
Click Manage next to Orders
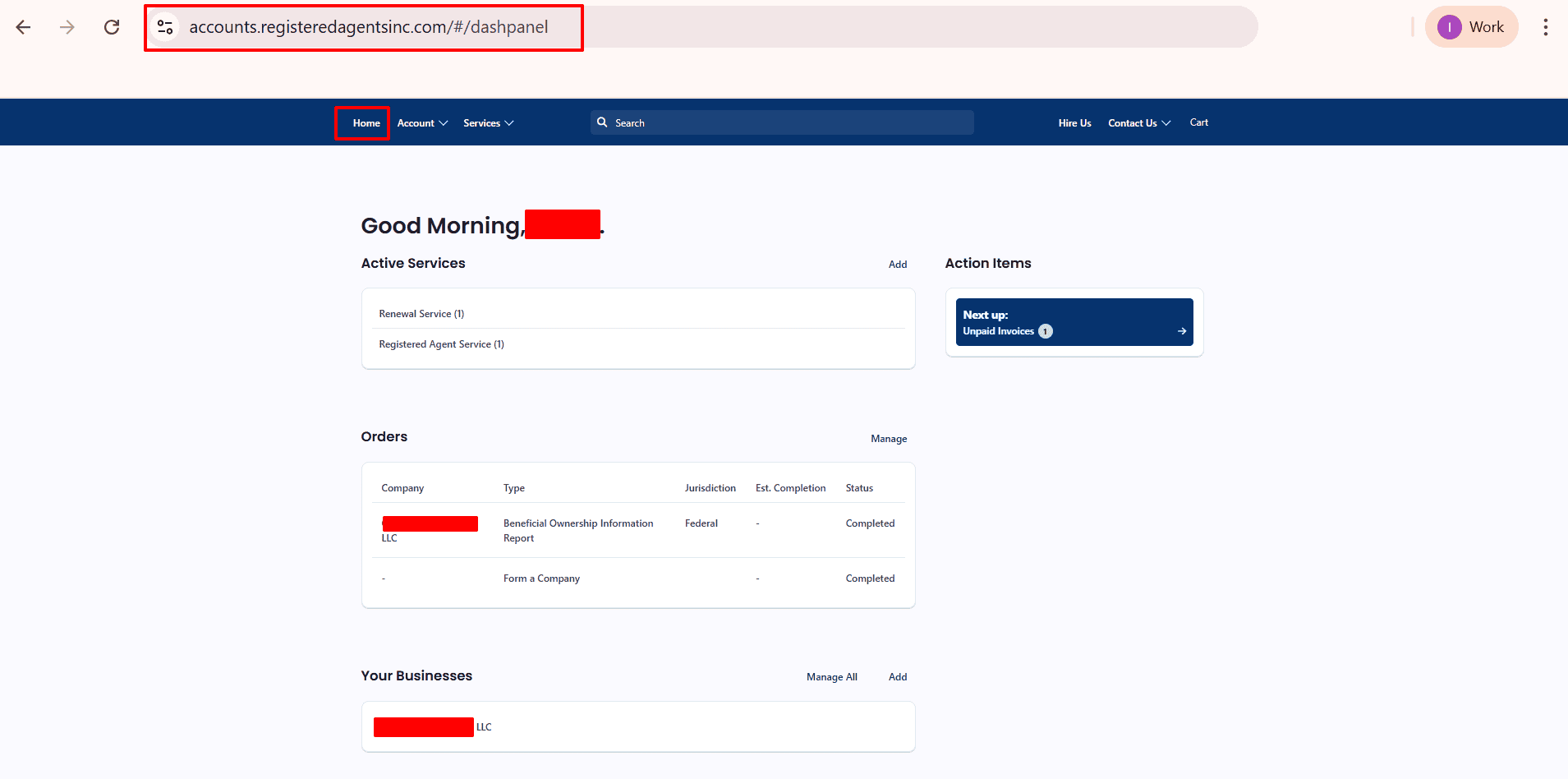889,438
